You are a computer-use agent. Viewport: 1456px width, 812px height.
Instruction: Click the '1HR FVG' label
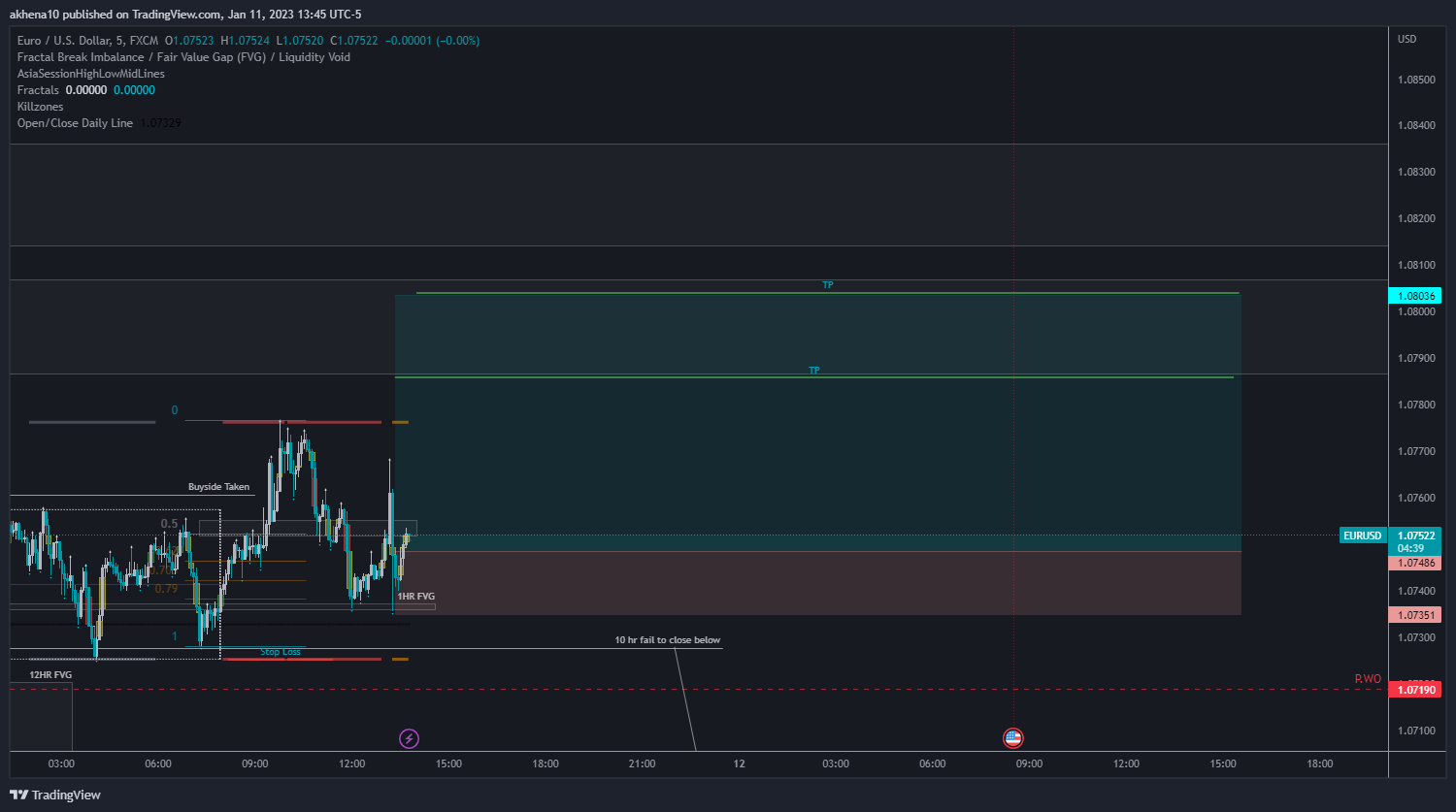pyautogui.click(x=416, y=596)
